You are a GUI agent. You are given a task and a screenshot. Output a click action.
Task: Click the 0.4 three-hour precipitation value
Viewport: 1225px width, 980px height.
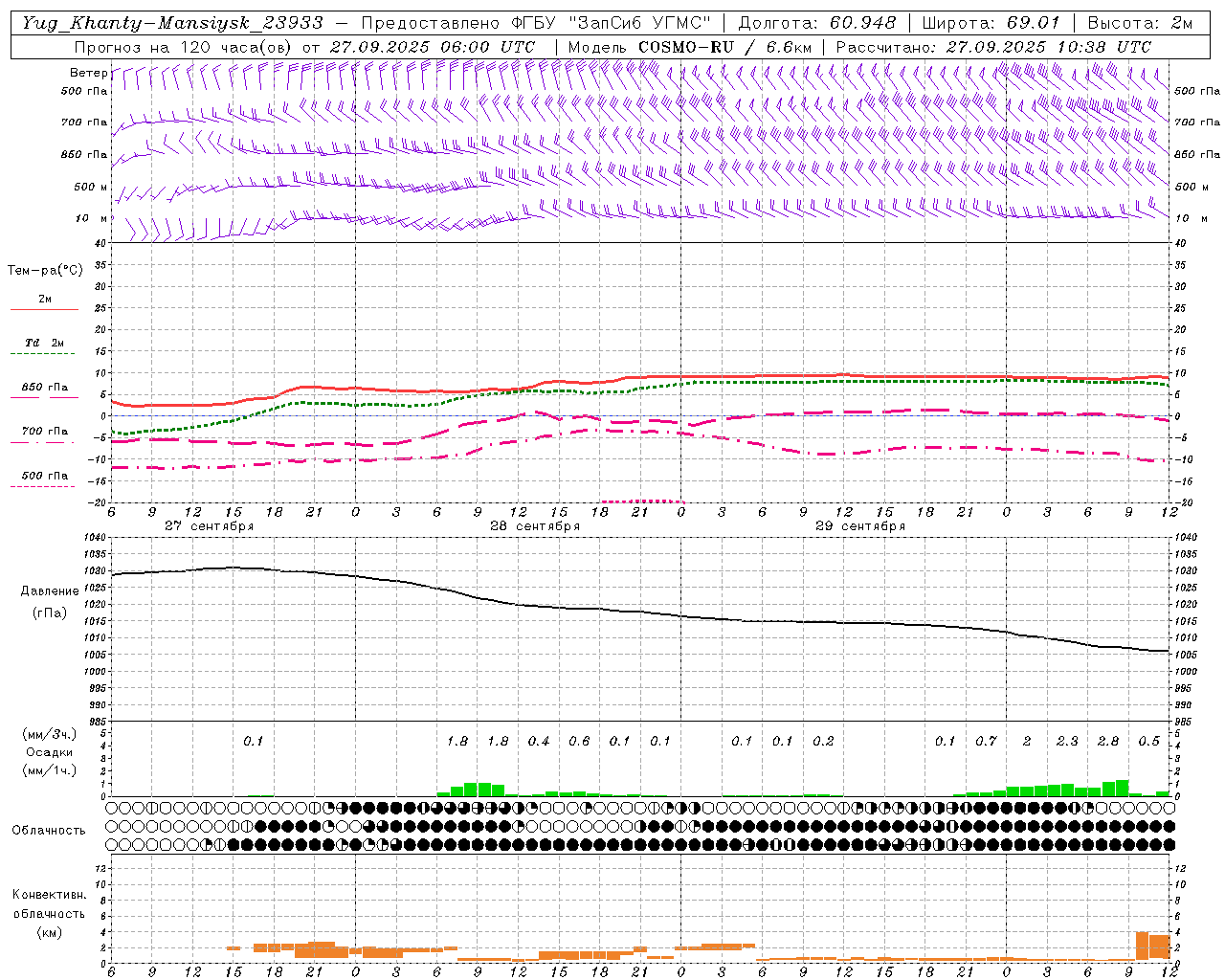tap(539, 742)
